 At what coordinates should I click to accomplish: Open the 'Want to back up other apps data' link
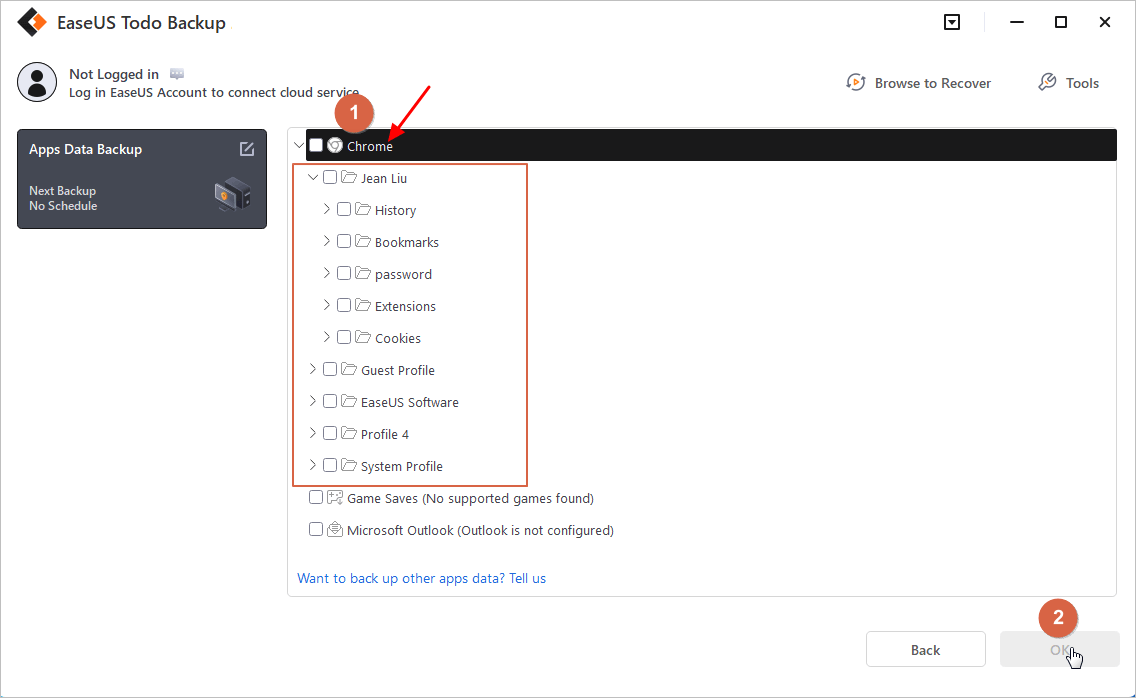(421, 578)
